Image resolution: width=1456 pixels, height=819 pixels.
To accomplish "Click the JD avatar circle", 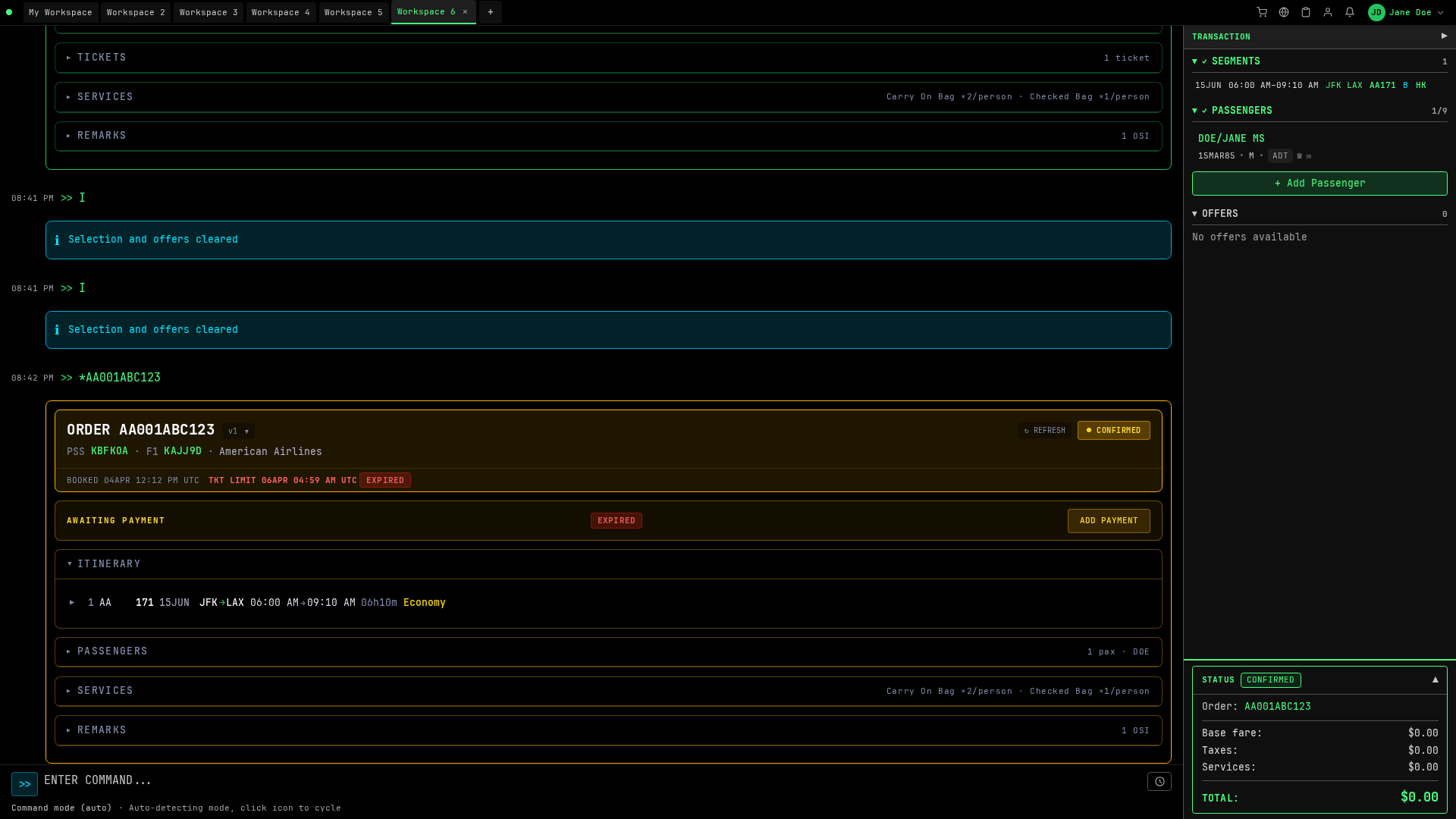I will (1376, 12).
